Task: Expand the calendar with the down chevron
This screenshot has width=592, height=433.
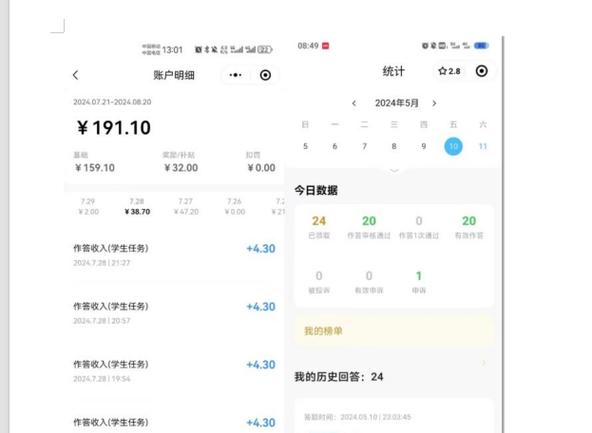Action: (x=394, y=171)
